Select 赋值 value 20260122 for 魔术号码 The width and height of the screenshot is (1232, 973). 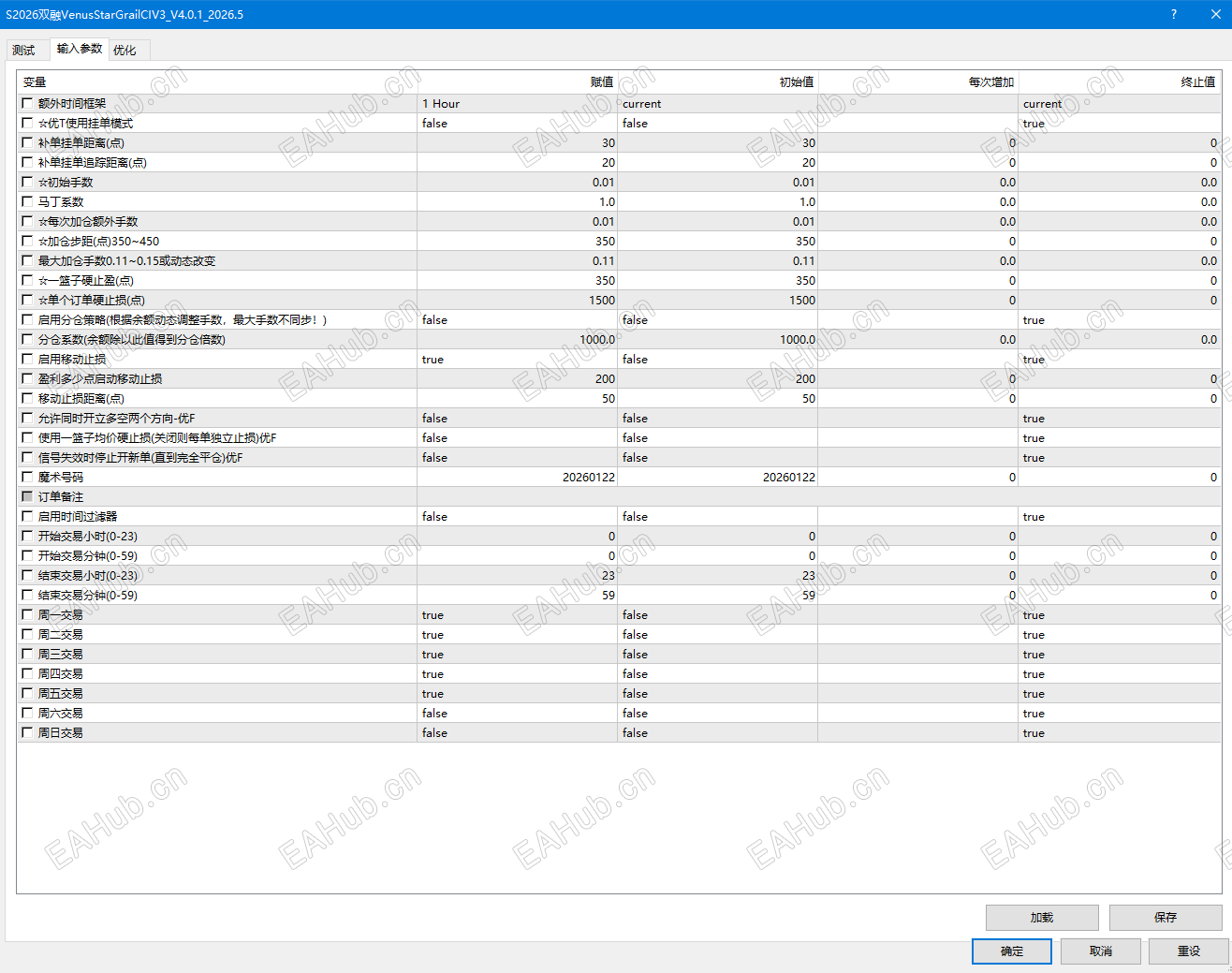click(x=517, y=478)
